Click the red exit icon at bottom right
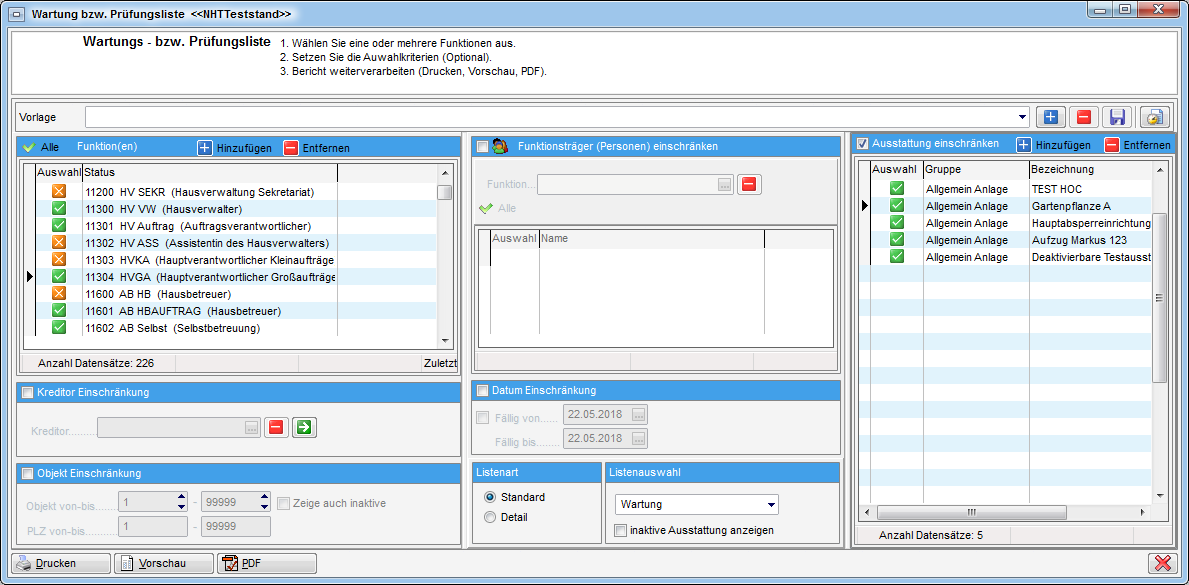 click(1161, 564)
